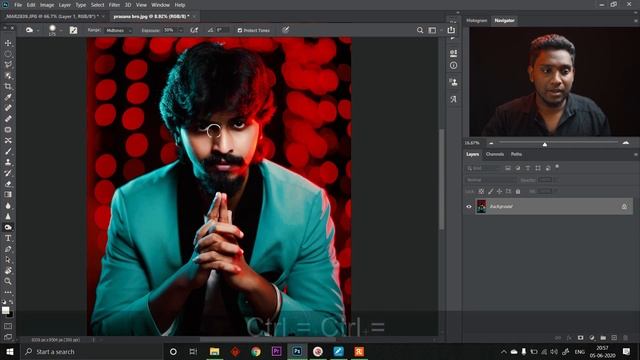Select the Elliptical Marquee tool
Image resolution: width=640 pixels, height=360 pixels.
coord(8,54)
